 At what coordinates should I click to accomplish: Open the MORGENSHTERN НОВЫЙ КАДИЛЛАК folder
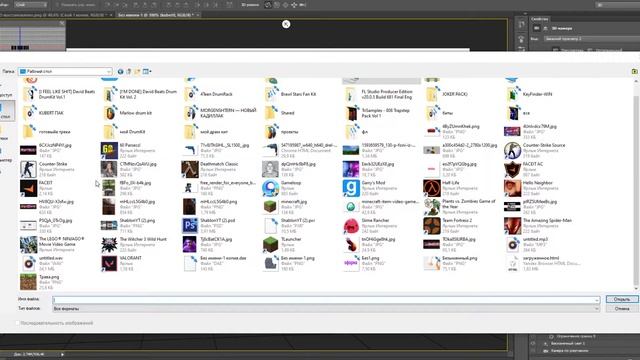[x=220, y=113]
